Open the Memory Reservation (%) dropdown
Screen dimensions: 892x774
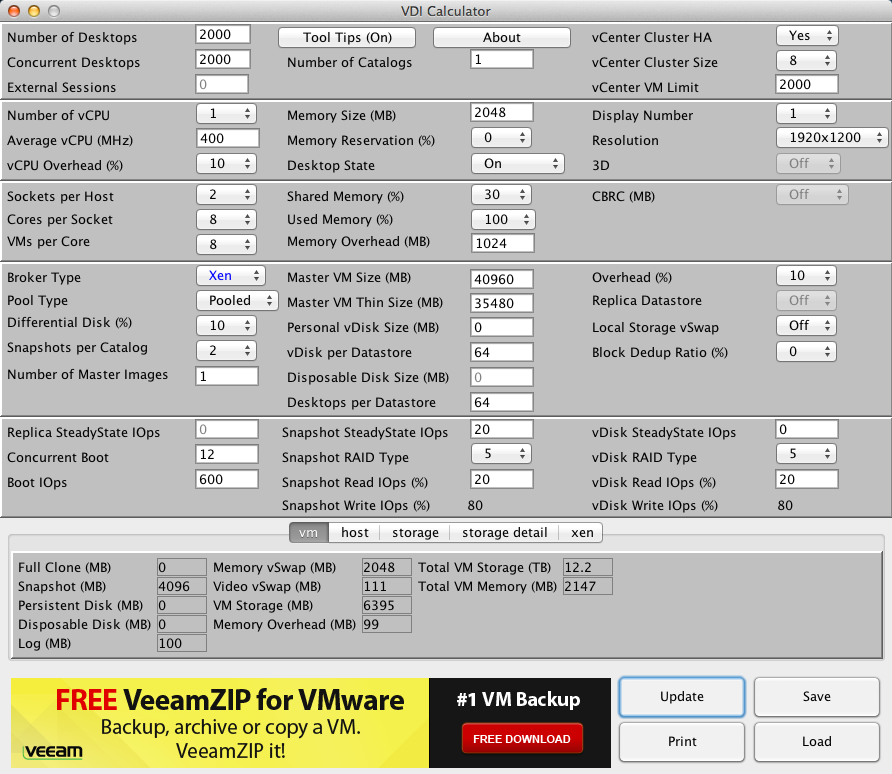[x=501, y=138]
